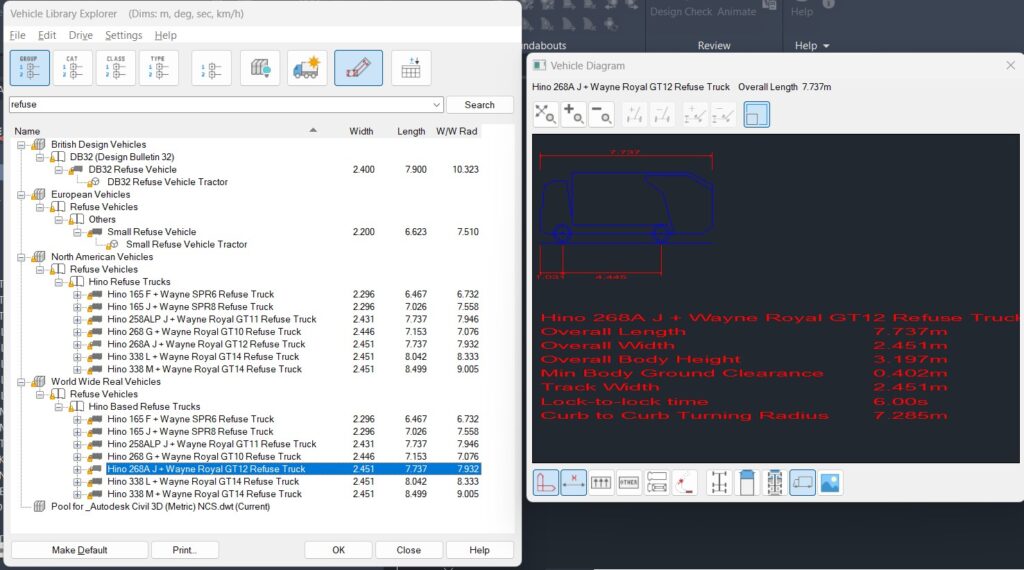Viewport: 1024px width, 570px height.
Task: Toggle the TYPE grouping button
Action: [158, 68]
